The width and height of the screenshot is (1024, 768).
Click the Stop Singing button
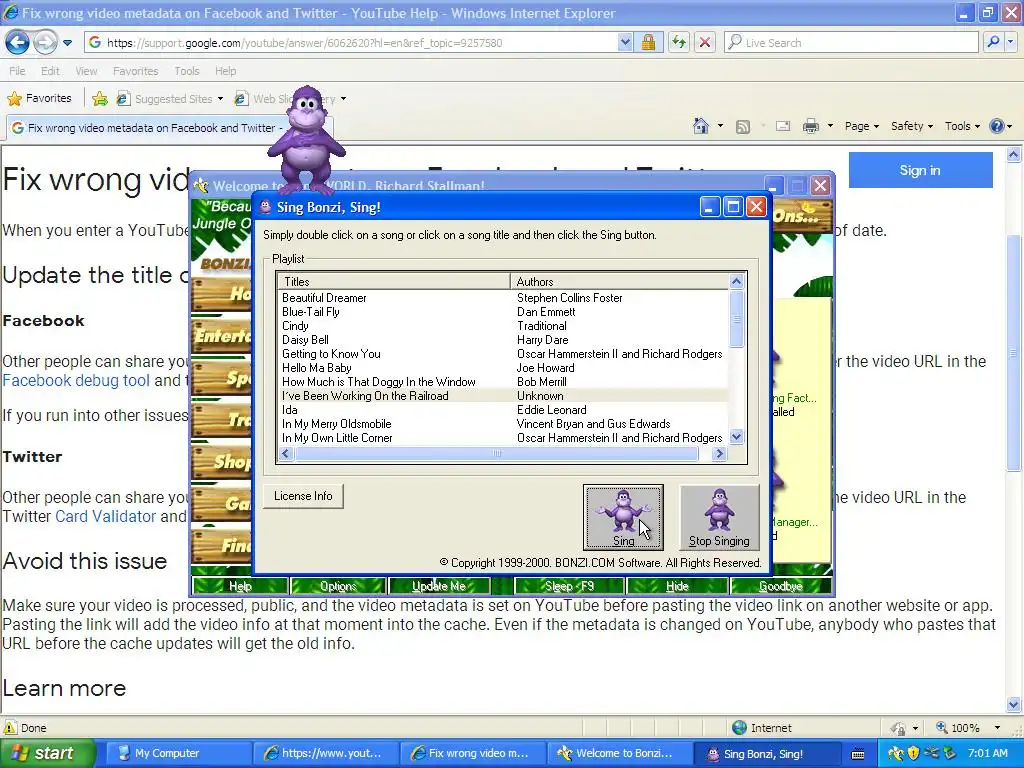click(719, 517)
